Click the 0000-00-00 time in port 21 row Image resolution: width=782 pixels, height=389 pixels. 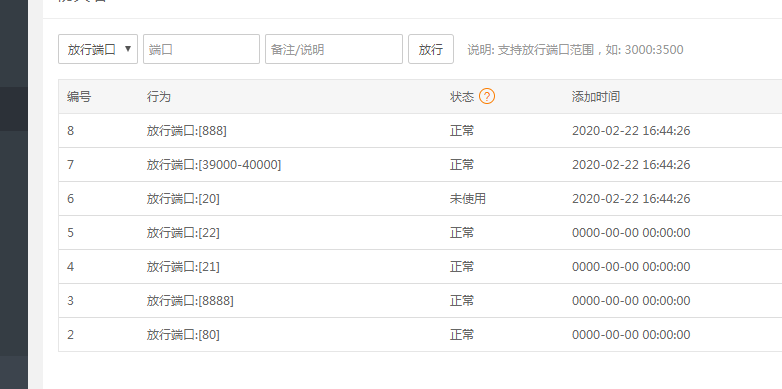pos(631,266)
